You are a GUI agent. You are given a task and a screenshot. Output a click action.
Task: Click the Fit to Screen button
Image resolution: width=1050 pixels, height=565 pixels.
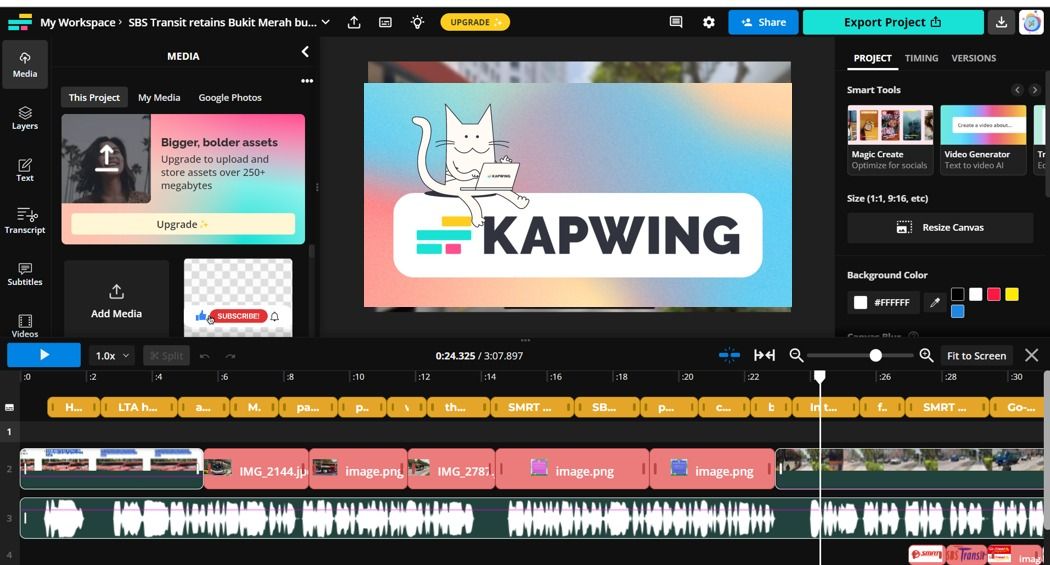click(x=976, y=355)
